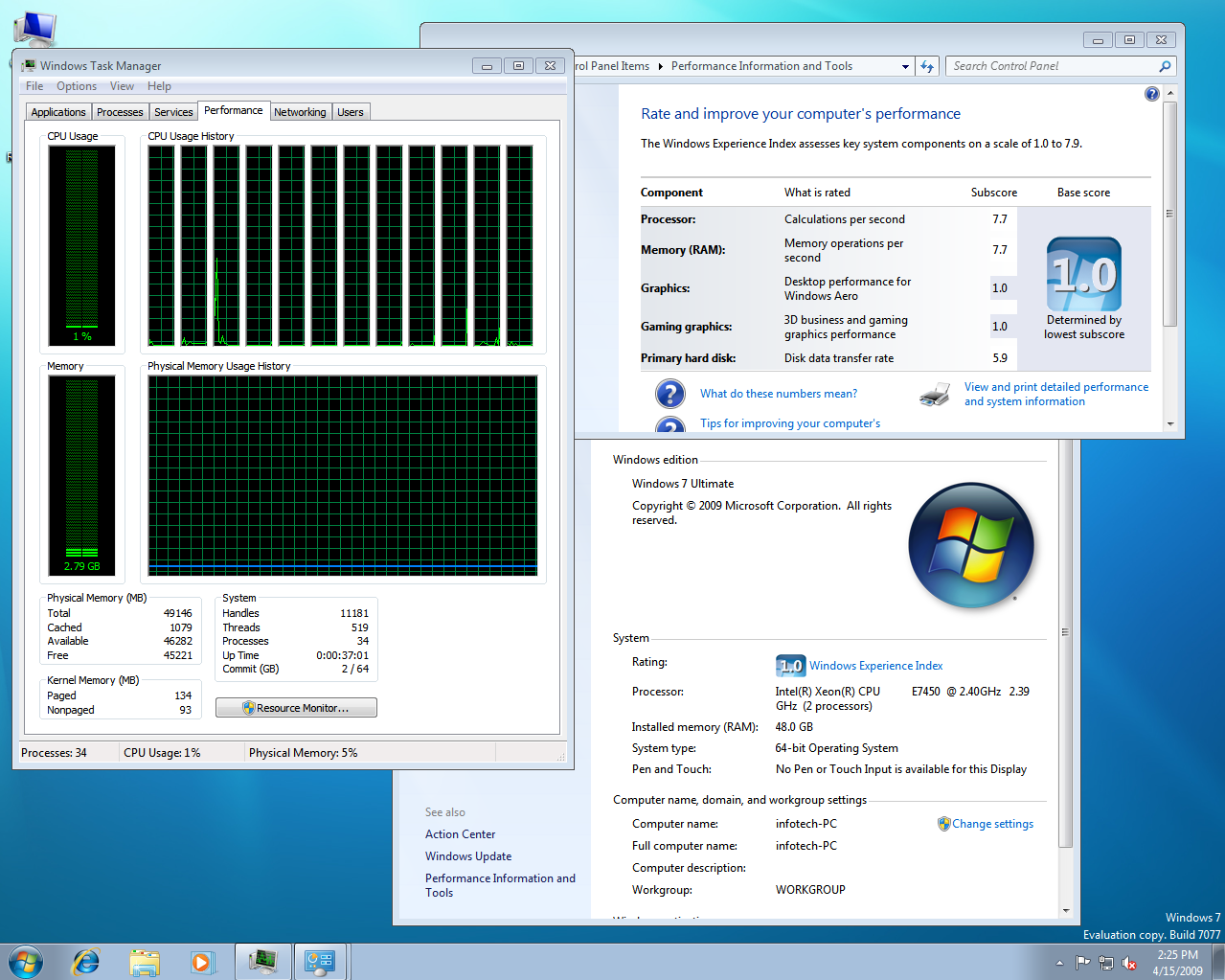Launch Internet Explorer from the taskbar
Image resolution: width=1225 pixels, height=980 pixels.
(x=86, y=962)
